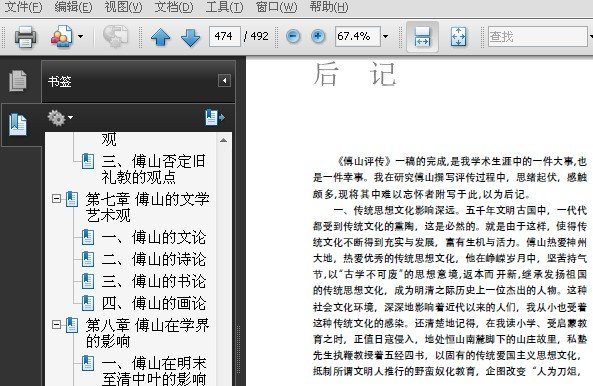Go to next page with down arrow

coord(190,37)
